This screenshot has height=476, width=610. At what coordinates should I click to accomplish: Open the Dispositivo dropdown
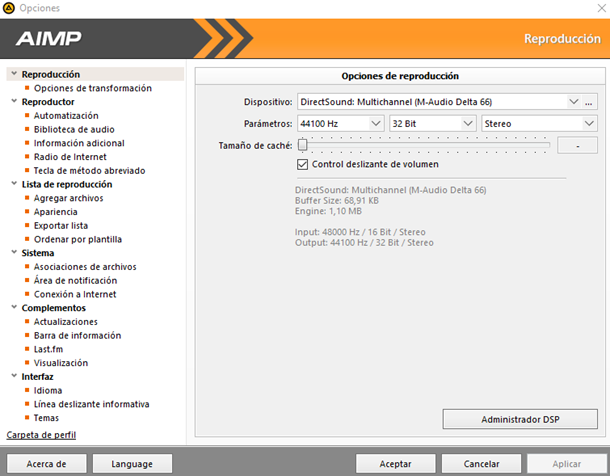coord(573,102)
